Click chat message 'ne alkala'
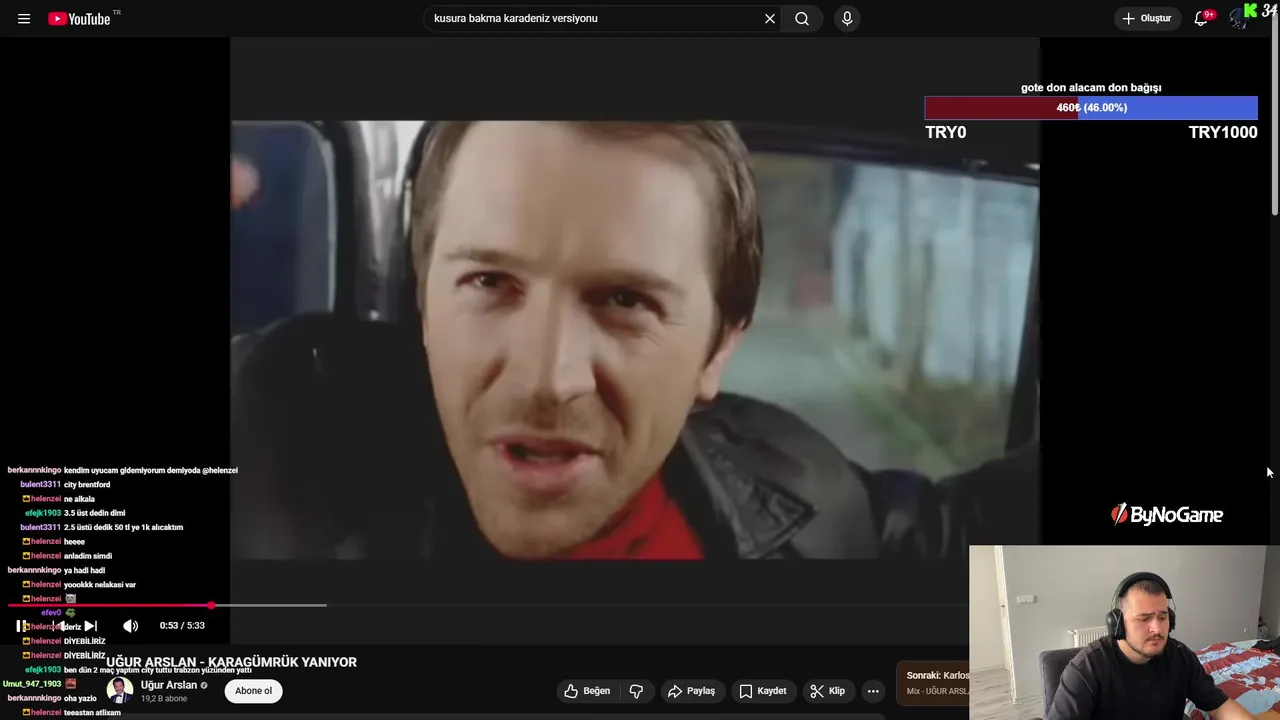Viewport: 1280px width, 720px height. (x=79, y=499)
